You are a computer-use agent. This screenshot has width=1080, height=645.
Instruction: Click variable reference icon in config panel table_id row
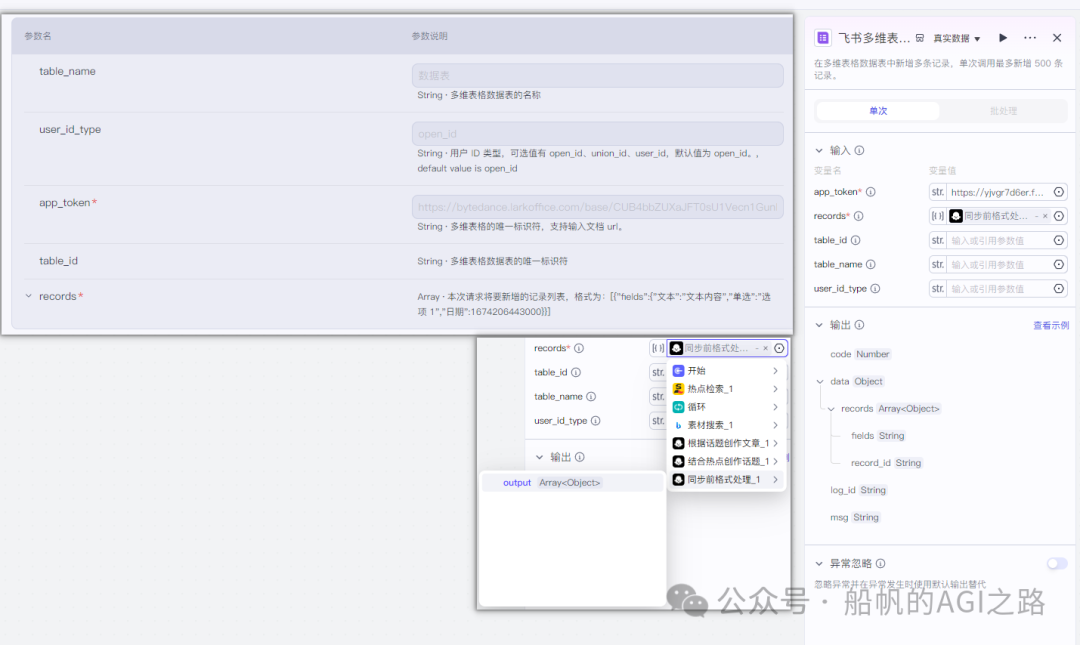pyautogui.click(x=1059, y=240)
